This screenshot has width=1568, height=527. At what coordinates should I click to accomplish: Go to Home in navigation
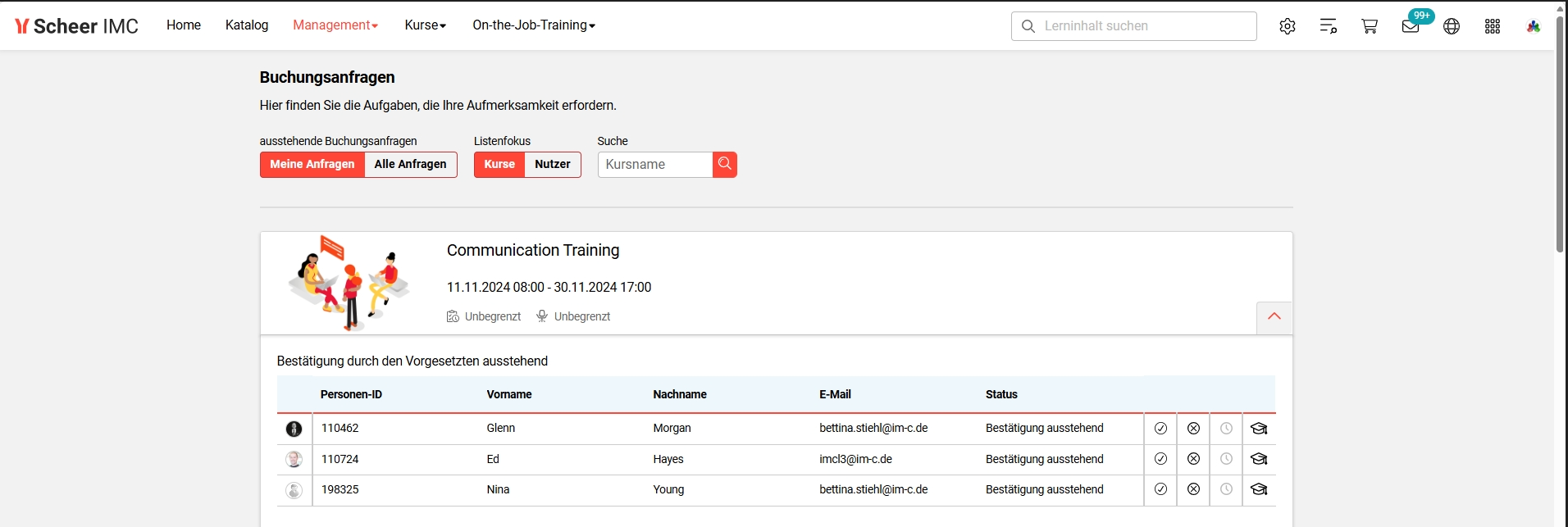point(184,25)
